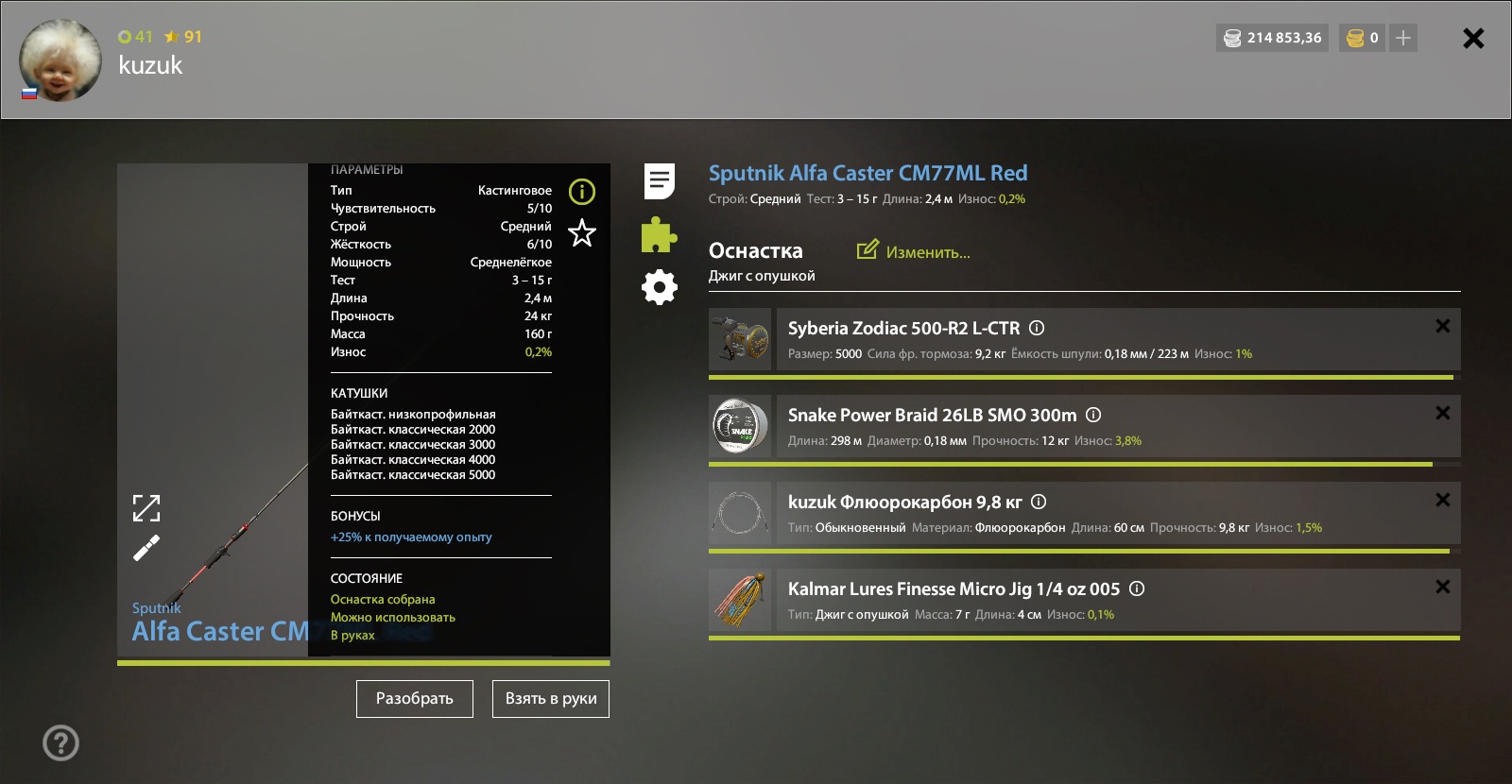
Task: Remove Snake Power Braid line
Action: coord(1443,413)
